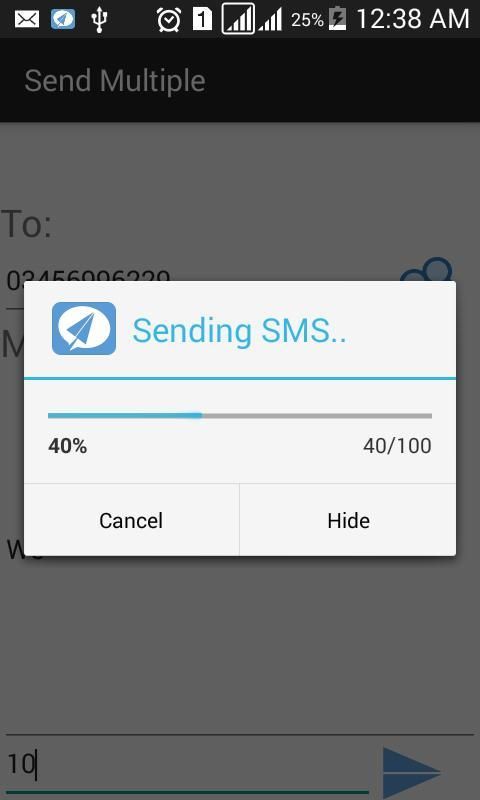This screenshot has height=800, width=480.
Task: Hide the Sending SMS dialog
Action: click(348, 520)
